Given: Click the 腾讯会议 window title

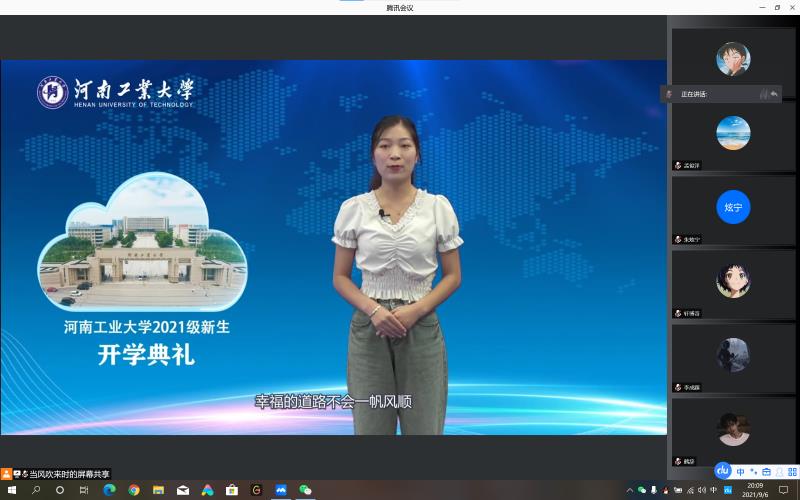Looking at the screenshot, I should [x=399, y=8].
